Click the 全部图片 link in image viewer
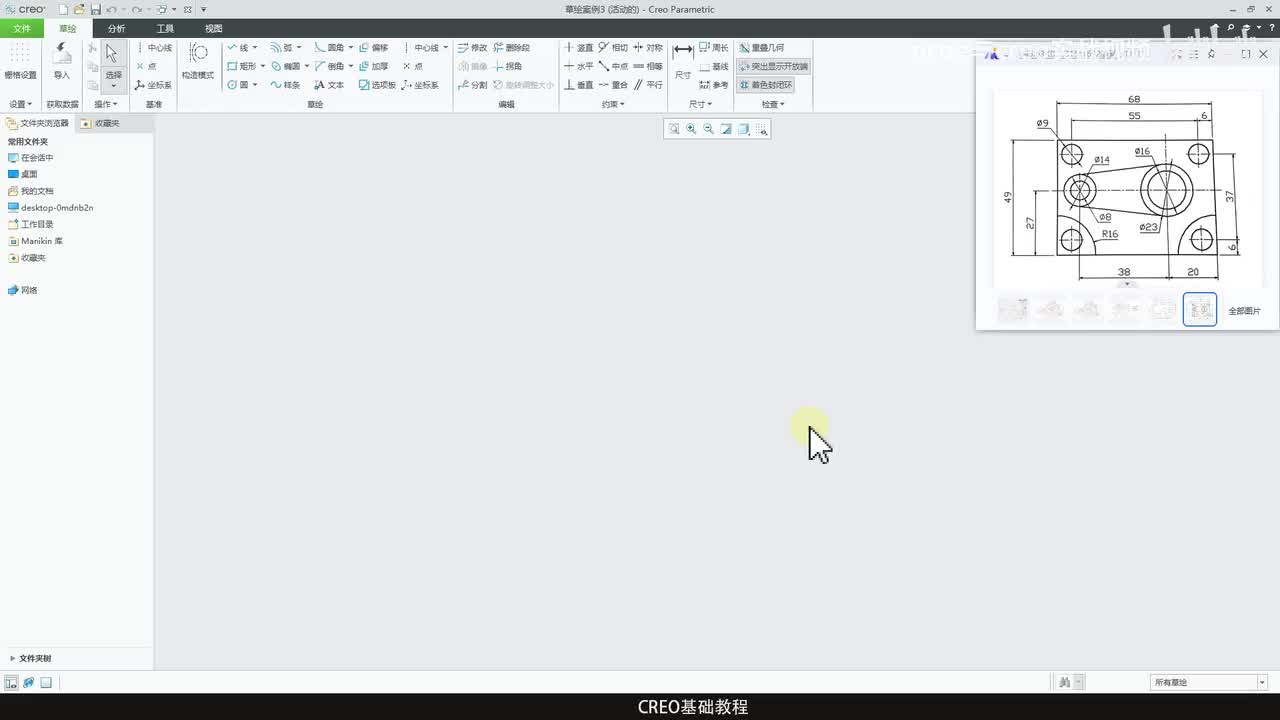 pyautogui.click(x=1244, y=311)
